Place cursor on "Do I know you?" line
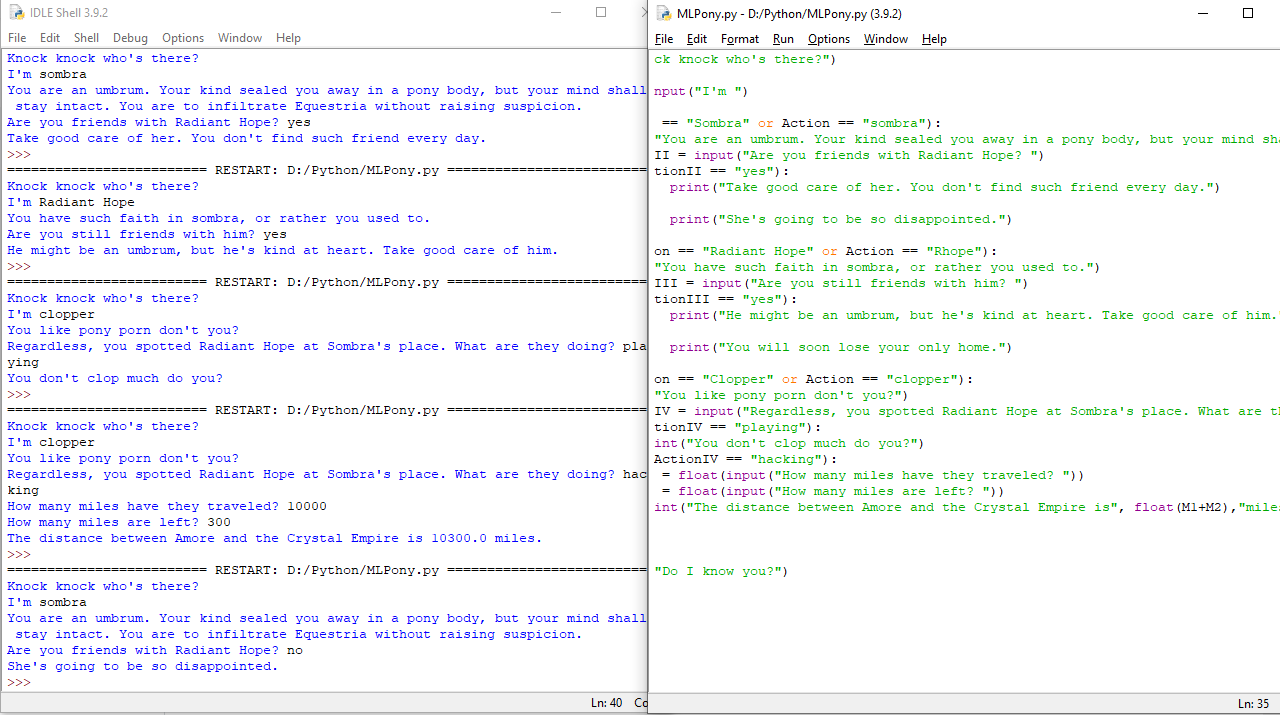 point(720,572)
